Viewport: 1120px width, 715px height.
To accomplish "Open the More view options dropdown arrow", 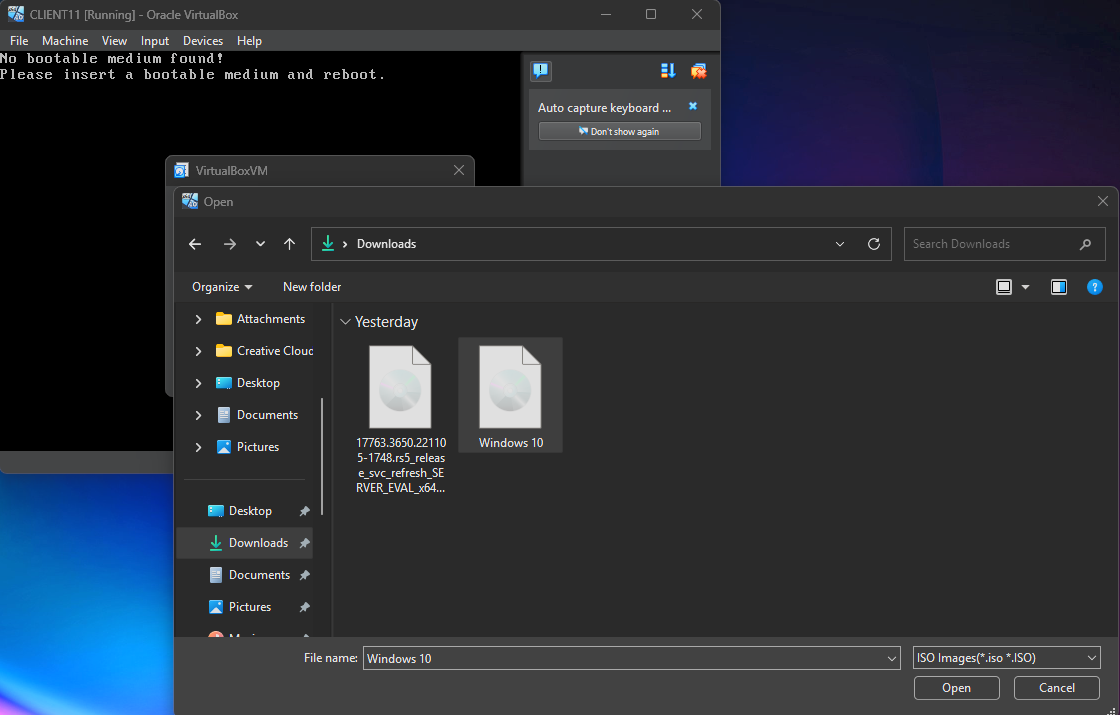I will 1025,287.
